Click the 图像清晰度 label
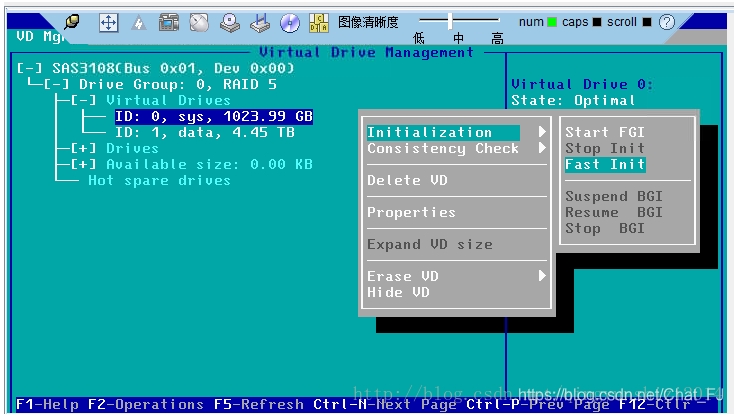734x414 pixels. tap(368, 22)
